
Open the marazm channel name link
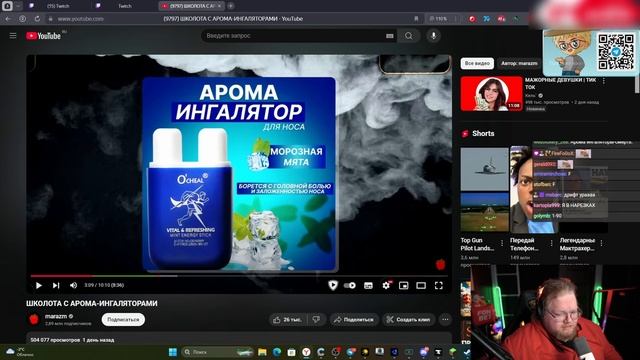click(56, 316)
